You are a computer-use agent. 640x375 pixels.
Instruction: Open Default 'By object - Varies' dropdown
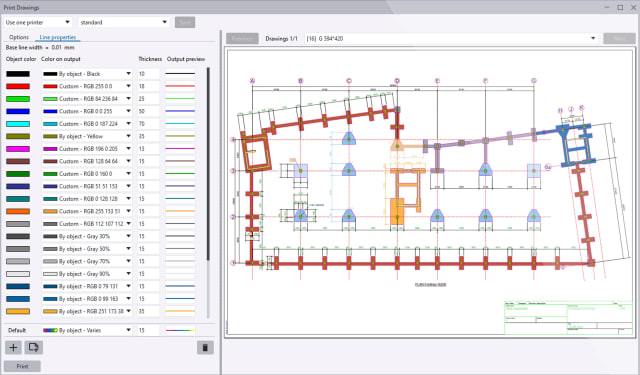click(87, 330)
